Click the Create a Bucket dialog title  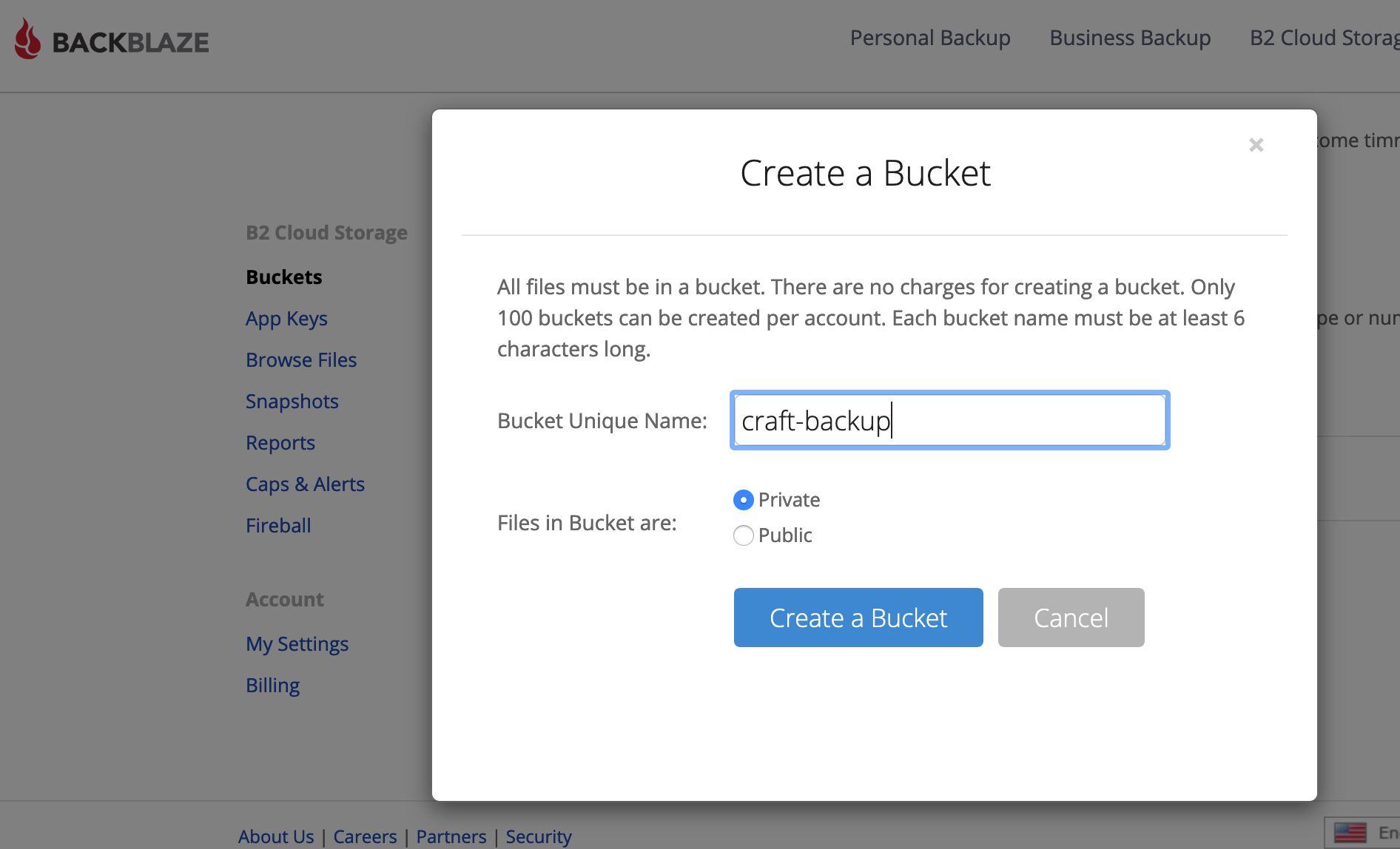[x=866, y=173]
